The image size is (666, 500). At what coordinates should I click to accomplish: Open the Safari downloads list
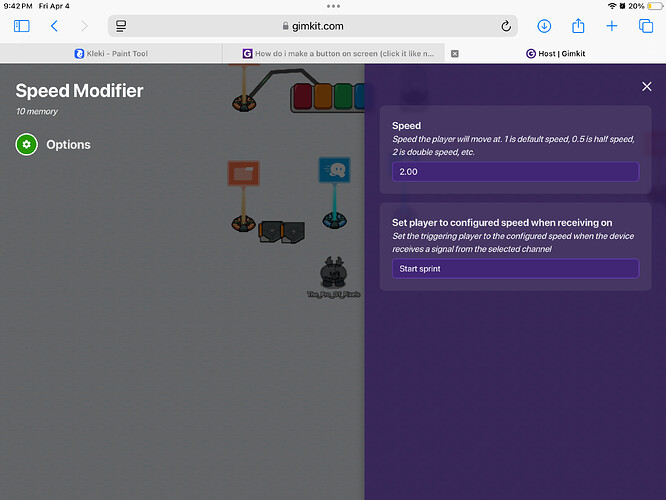tap(544, 26)
